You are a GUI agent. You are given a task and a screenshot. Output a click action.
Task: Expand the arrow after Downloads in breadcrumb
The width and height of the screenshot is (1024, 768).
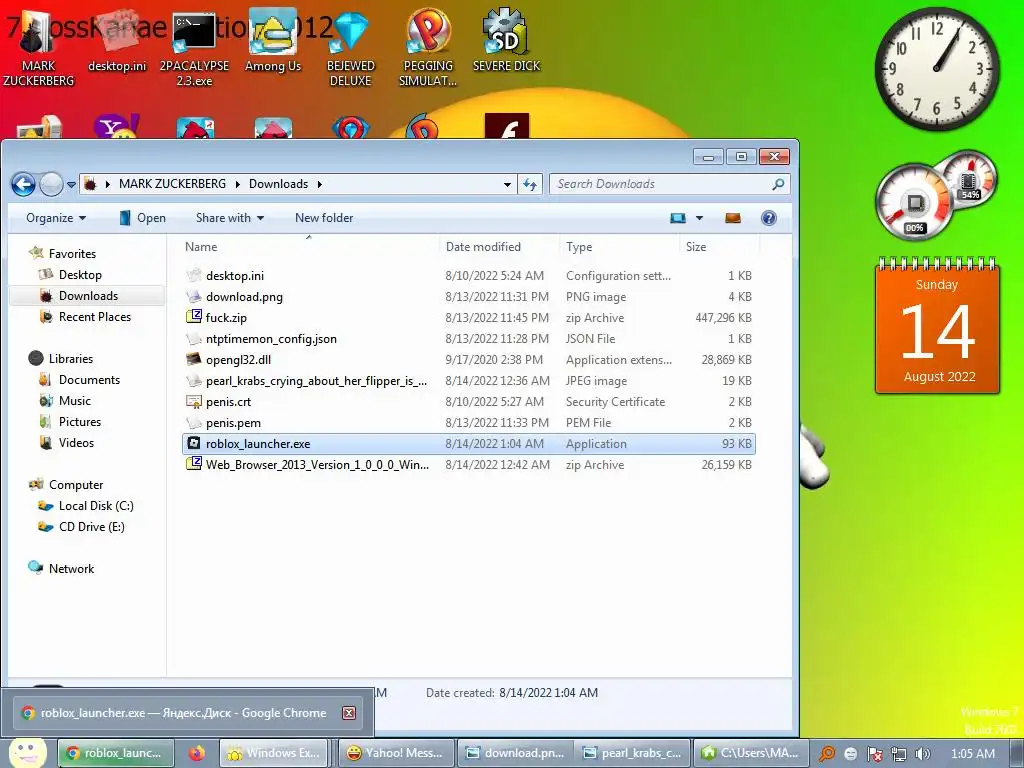(x=319, y=184)
